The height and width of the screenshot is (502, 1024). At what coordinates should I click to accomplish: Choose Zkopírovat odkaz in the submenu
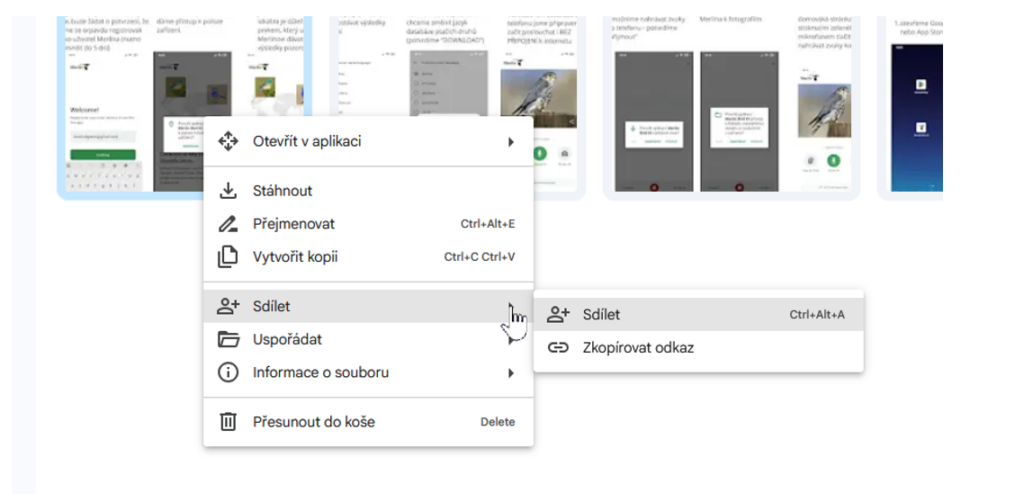click(638, 348)
